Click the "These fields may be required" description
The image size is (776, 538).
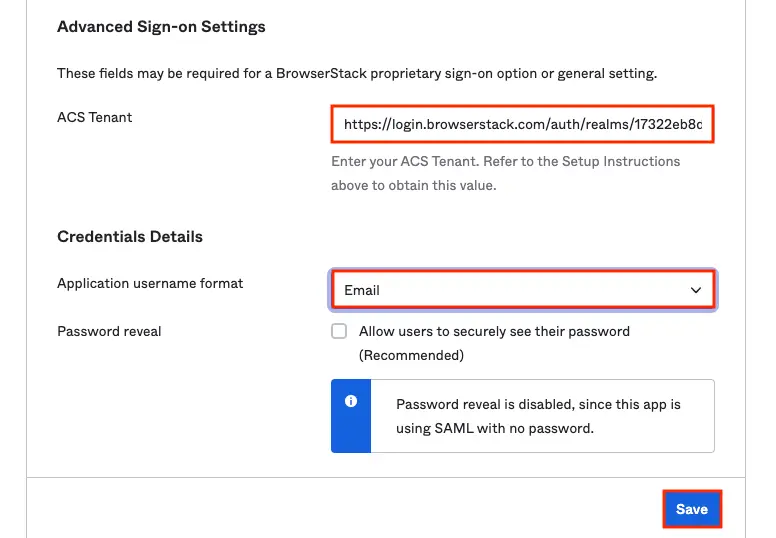tap(357, 74)
